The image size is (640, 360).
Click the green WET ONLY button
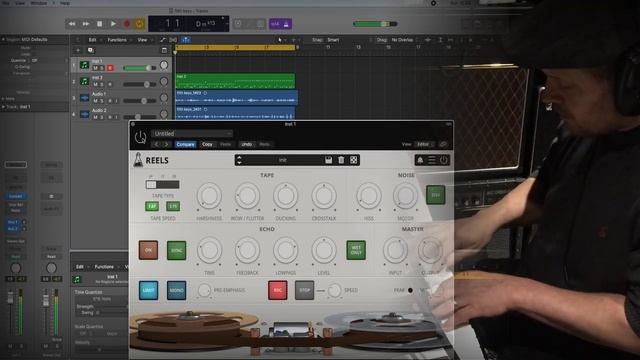click(x=356, y=250)
